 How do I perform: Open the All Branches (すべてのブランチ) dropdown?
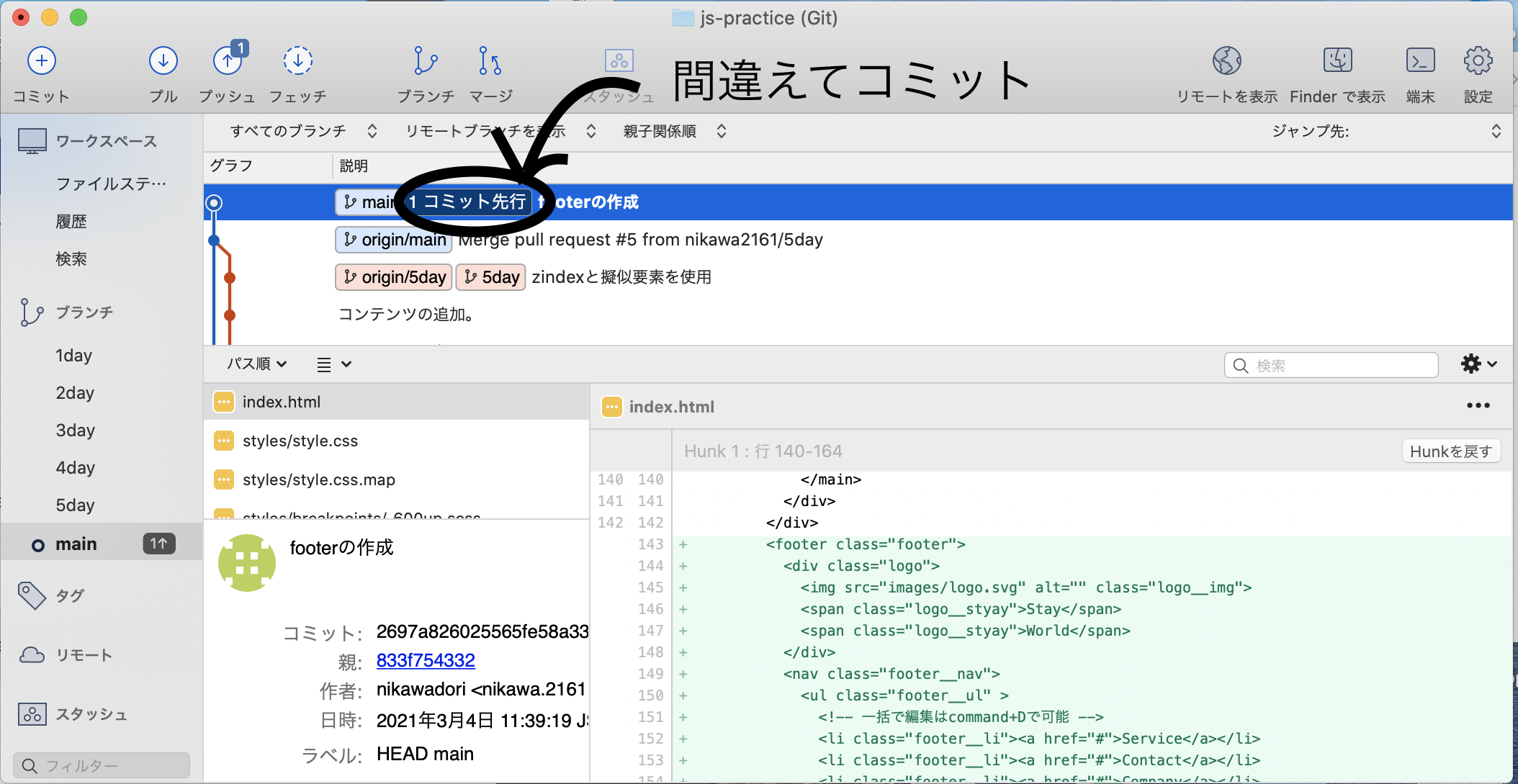pyautogui.click(x=302, y=131)
